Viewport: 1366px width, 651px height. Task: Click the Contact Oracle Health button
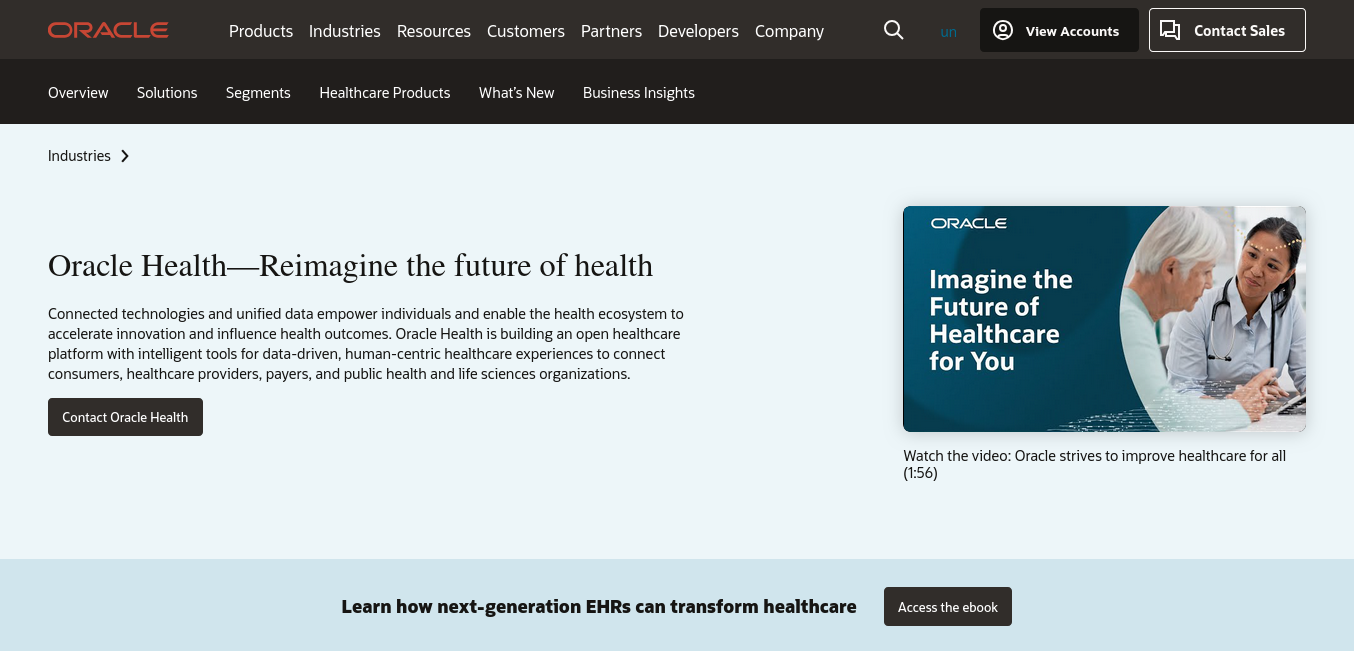(x=125, y=417)
